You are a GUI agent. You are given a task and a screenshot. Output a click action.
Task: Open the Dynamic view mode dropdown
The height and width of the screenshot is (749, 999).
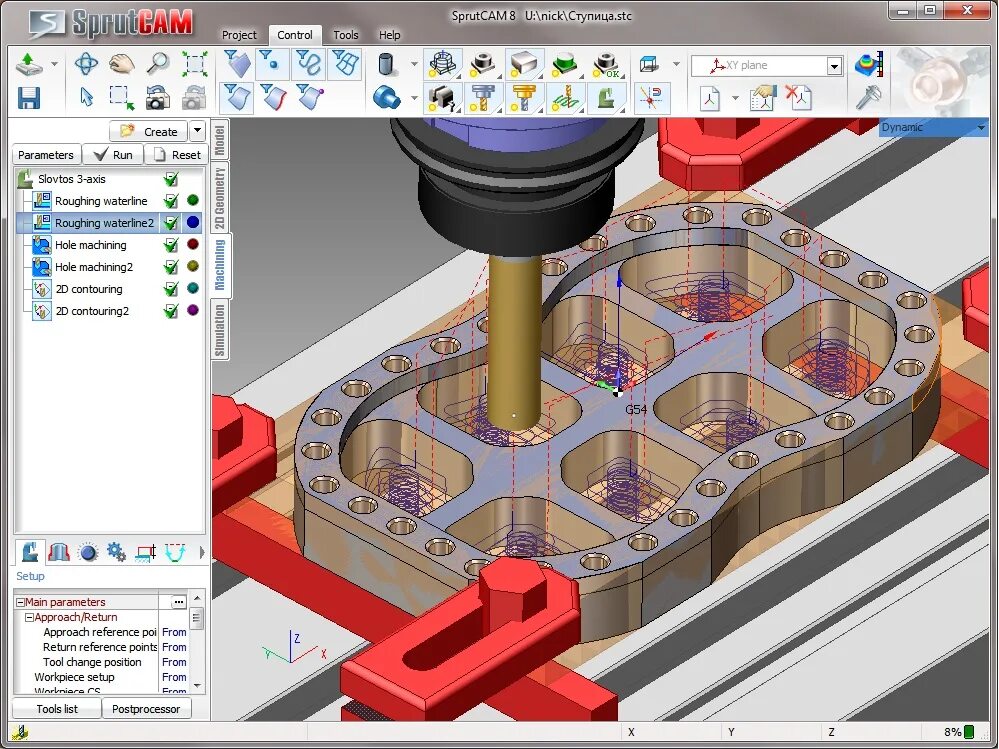pyautogui.click(x=981, y=127)
